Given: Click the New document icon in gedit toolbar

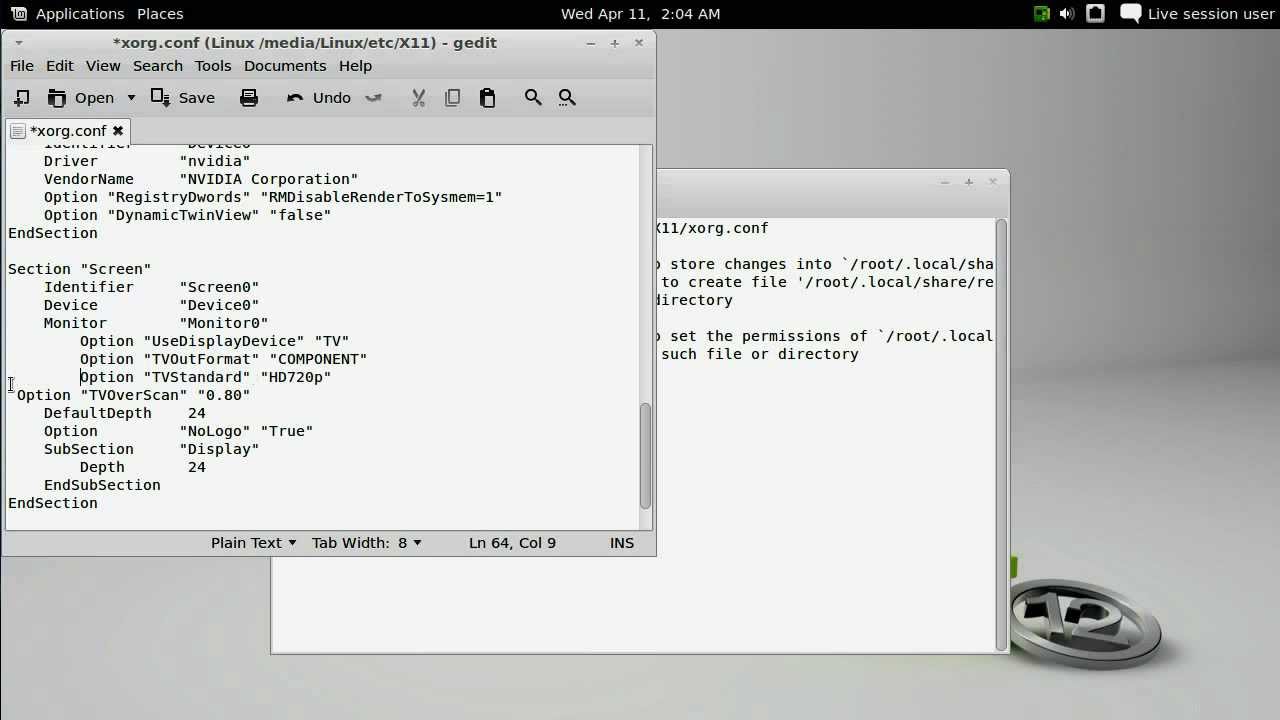Looking at the screenshot, I should (x=22, y=97).
